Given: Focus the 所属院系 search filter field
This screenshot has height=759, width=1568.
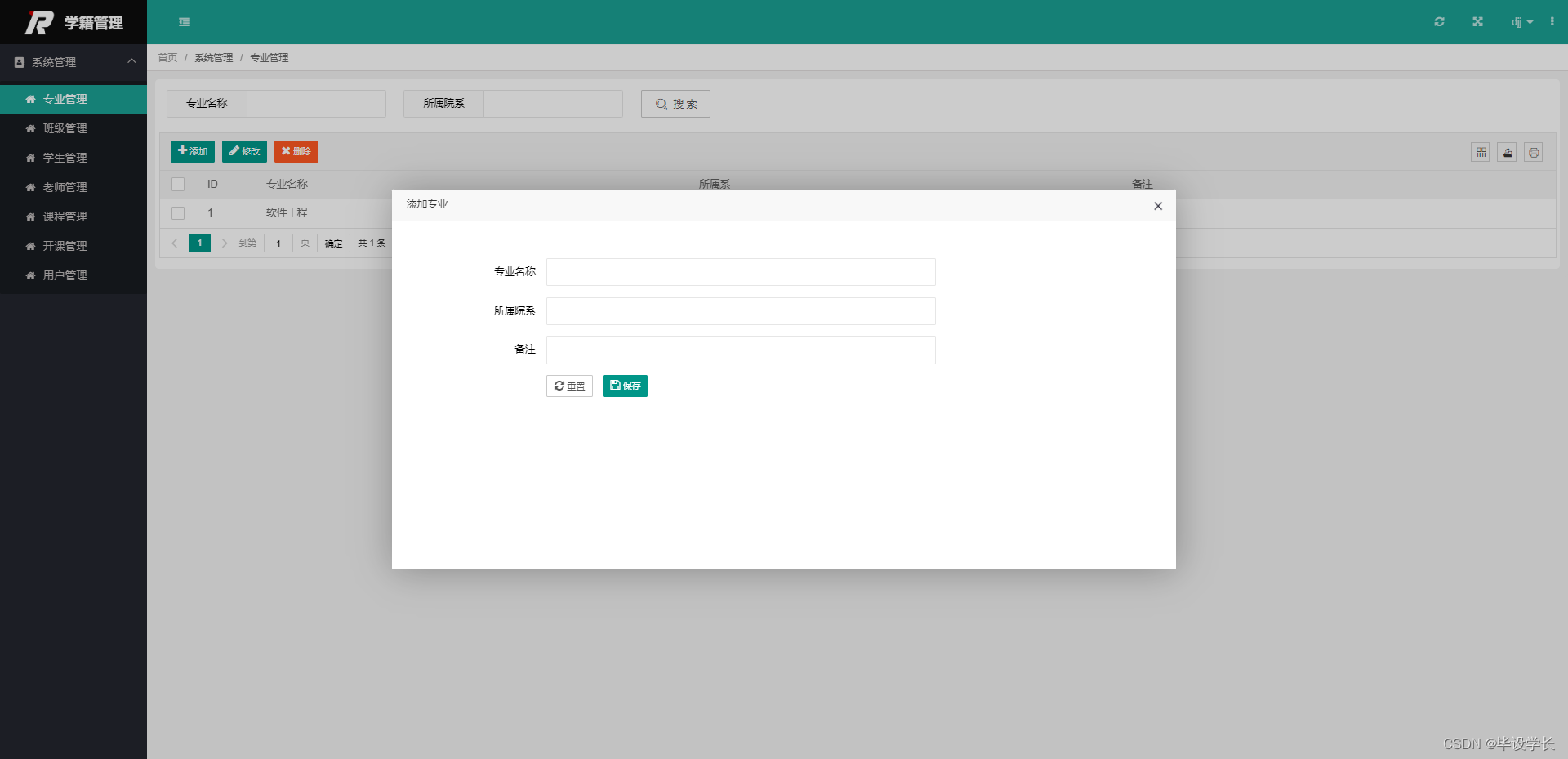Looking at the screenshot, I should [x=553, y=104].
